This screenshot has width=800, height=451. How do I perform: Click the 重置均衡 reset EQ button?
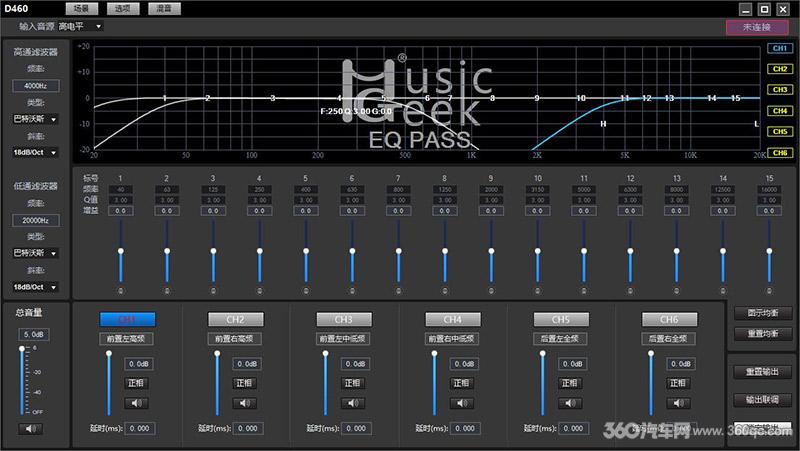click(763, 334)
